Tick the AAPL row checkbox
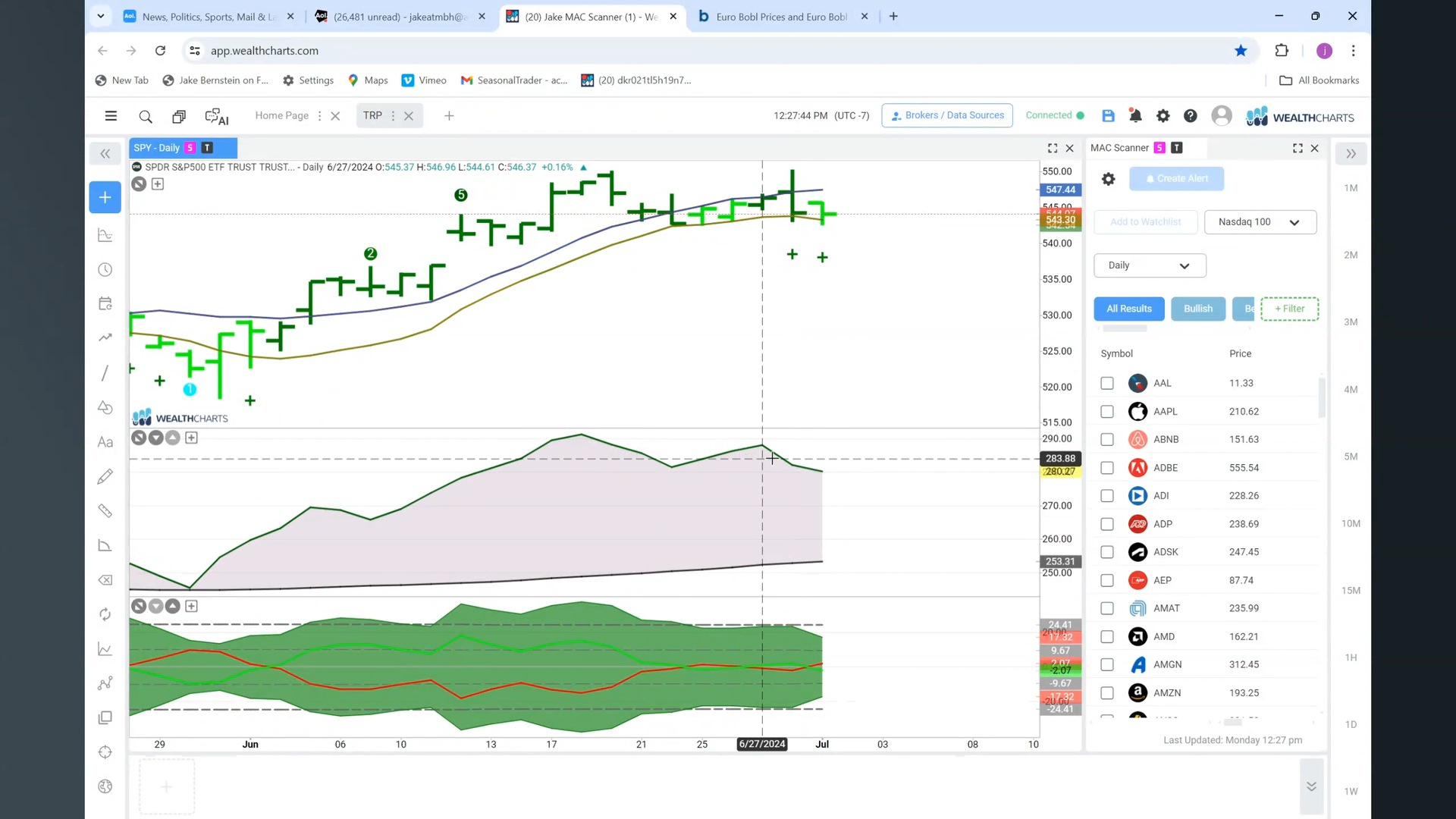 click(x=1107, y=412)
